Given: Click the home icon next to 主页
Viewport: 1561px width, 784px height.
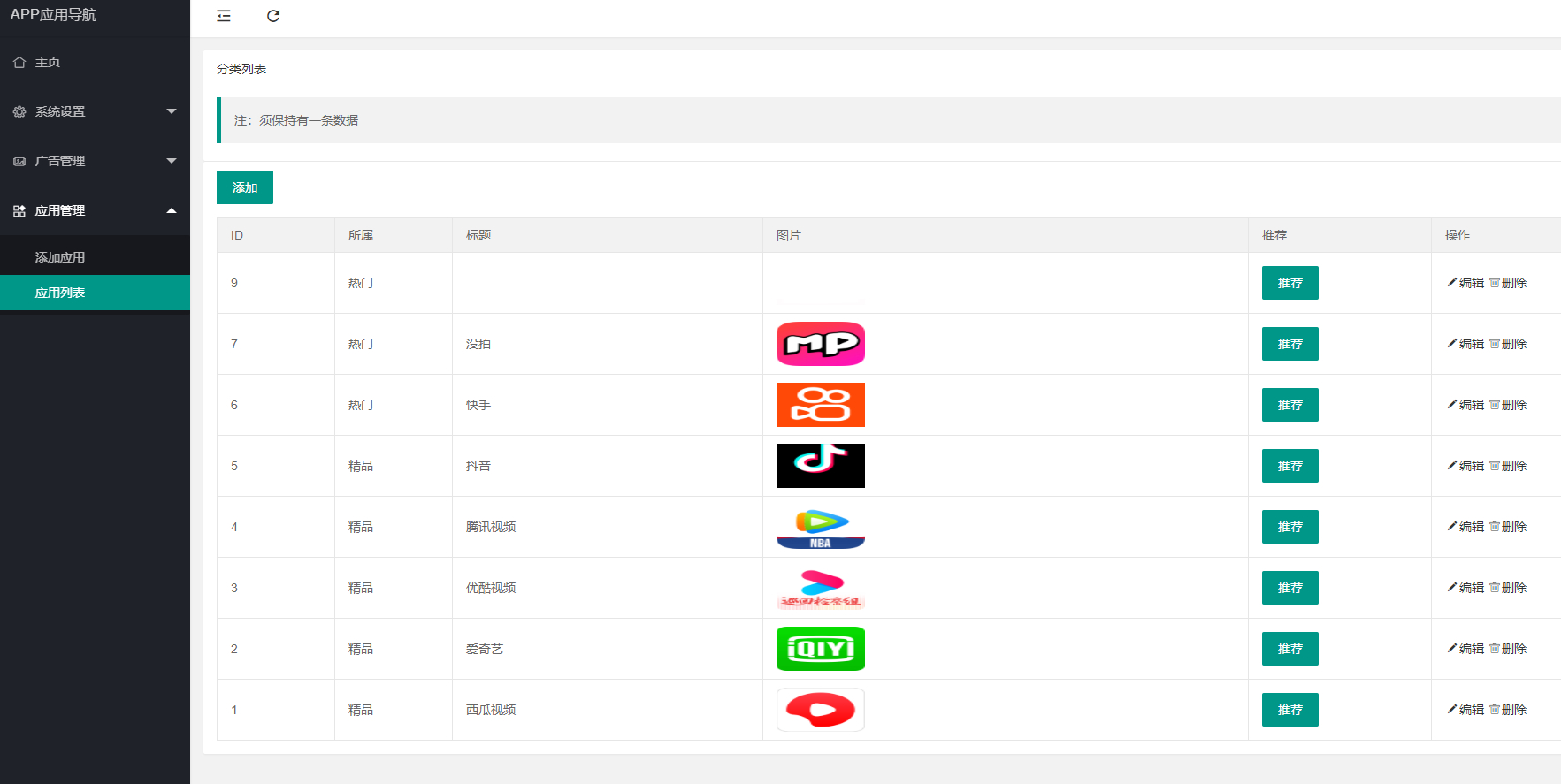Looking at the screenshot, I should (x=19, y=62).
